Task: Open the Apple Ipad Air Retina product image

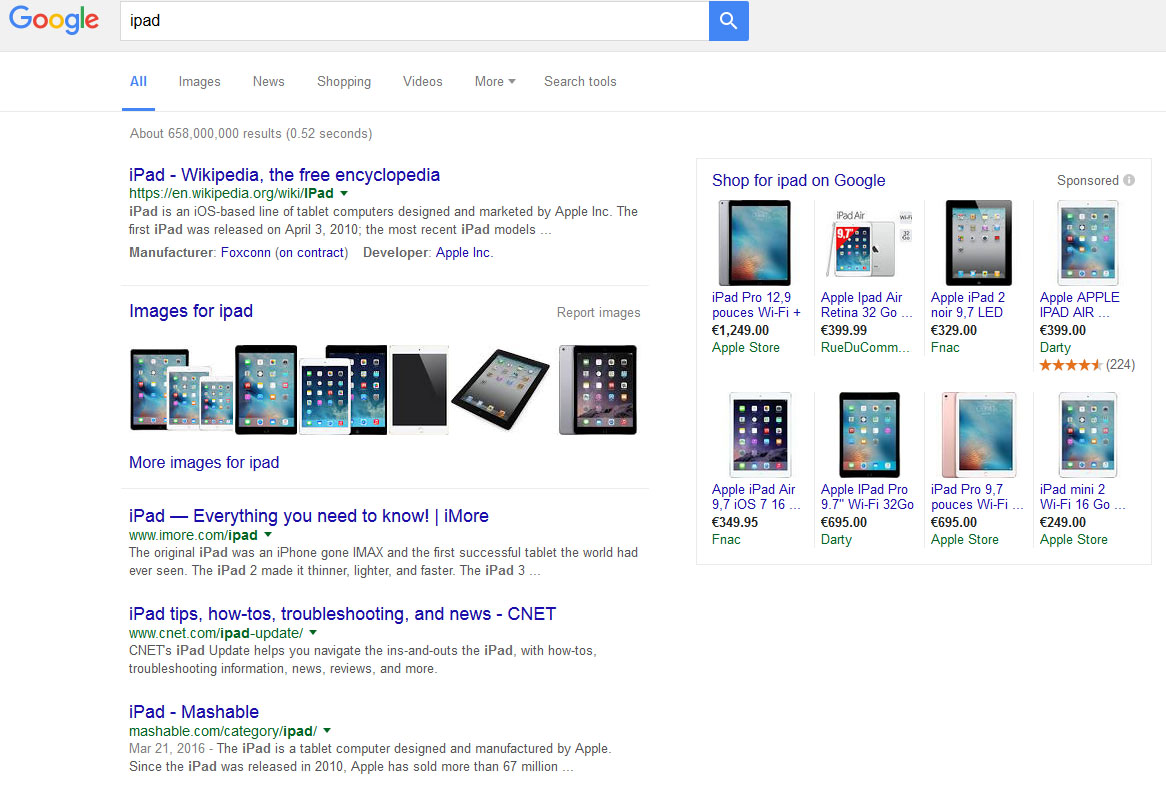Action: (867, 243)
